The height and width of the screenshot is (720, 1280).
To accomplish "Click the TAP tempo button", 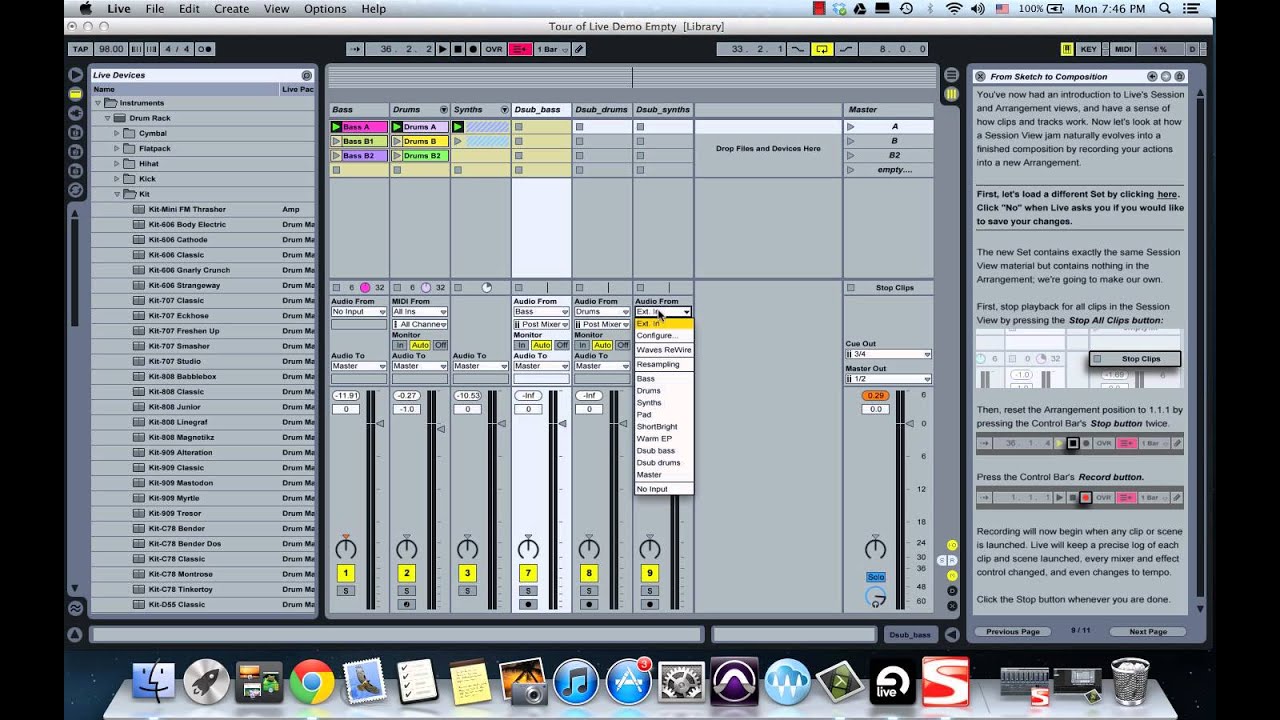I will (x=82, y=49).
